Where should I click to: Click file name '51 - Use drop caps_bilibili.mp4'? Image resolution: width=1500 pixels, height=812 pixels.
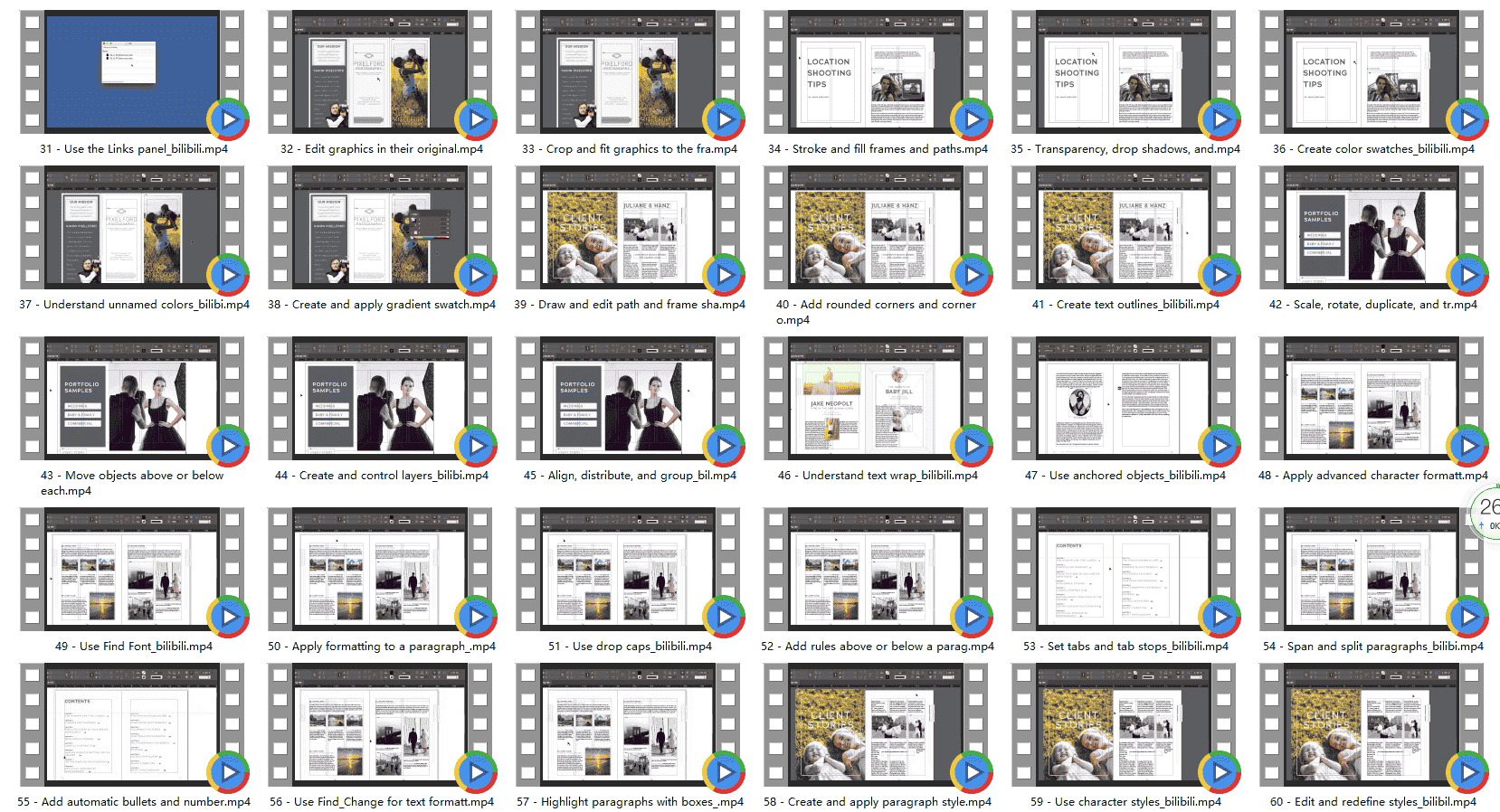pyautogui.click(x=630, y=647)
